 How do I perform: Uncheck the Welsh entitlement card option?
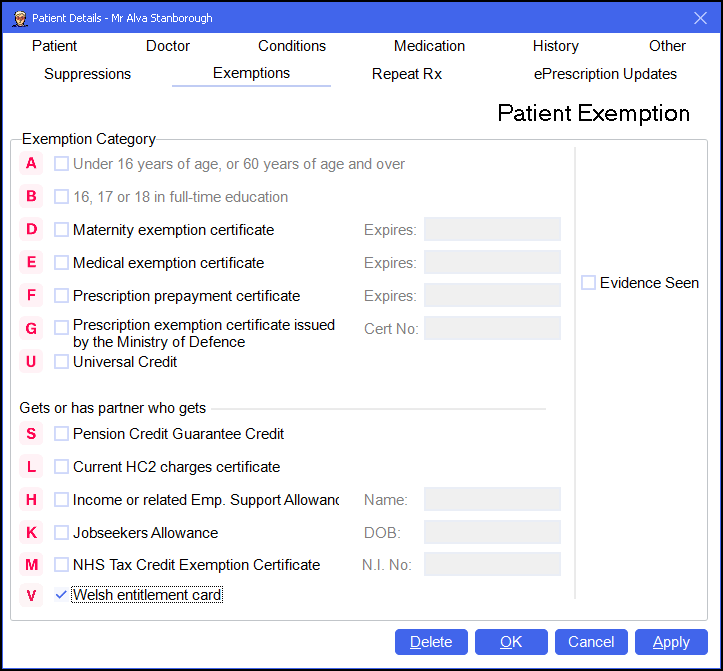tap(62, 596)
